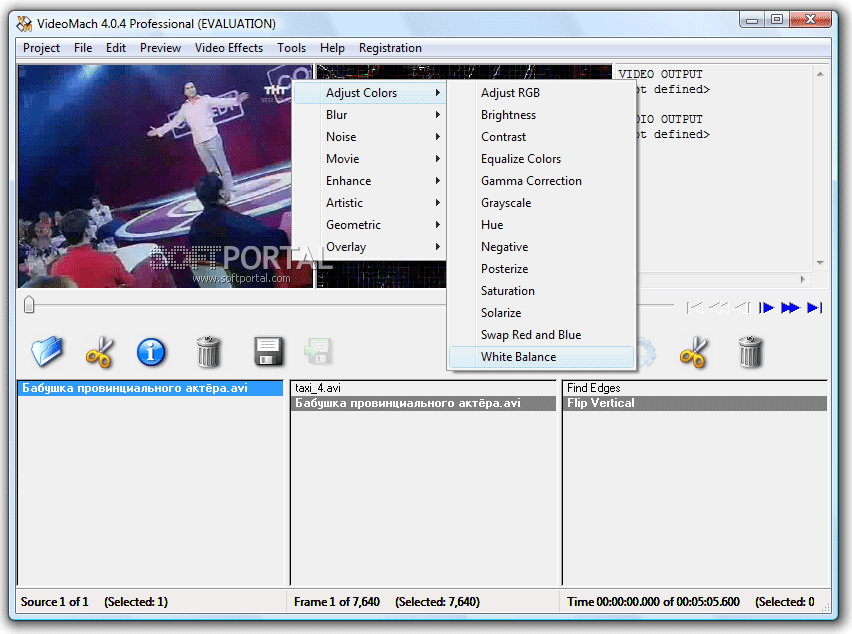This screenshot has width=852, height=634.
Task: Select White Balance effect
Action: (541, 357)
